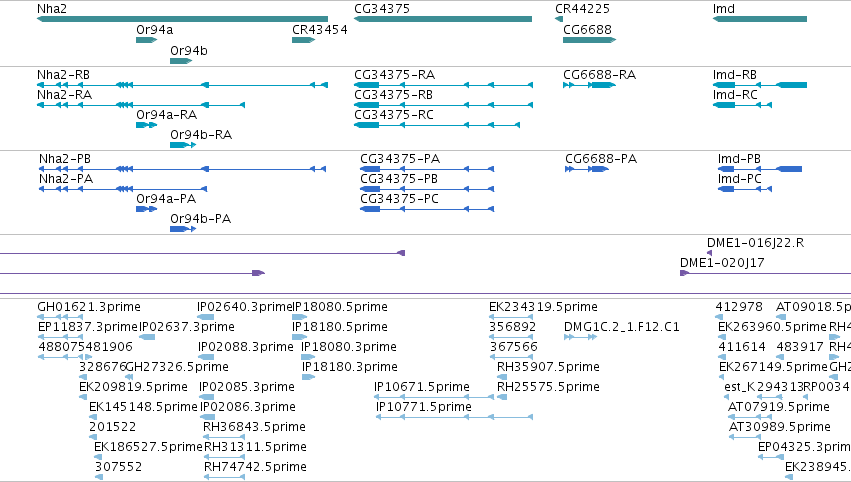851x482 pixels.
Task: Click the Imd-PB protein label
Action: click(740, 159)
